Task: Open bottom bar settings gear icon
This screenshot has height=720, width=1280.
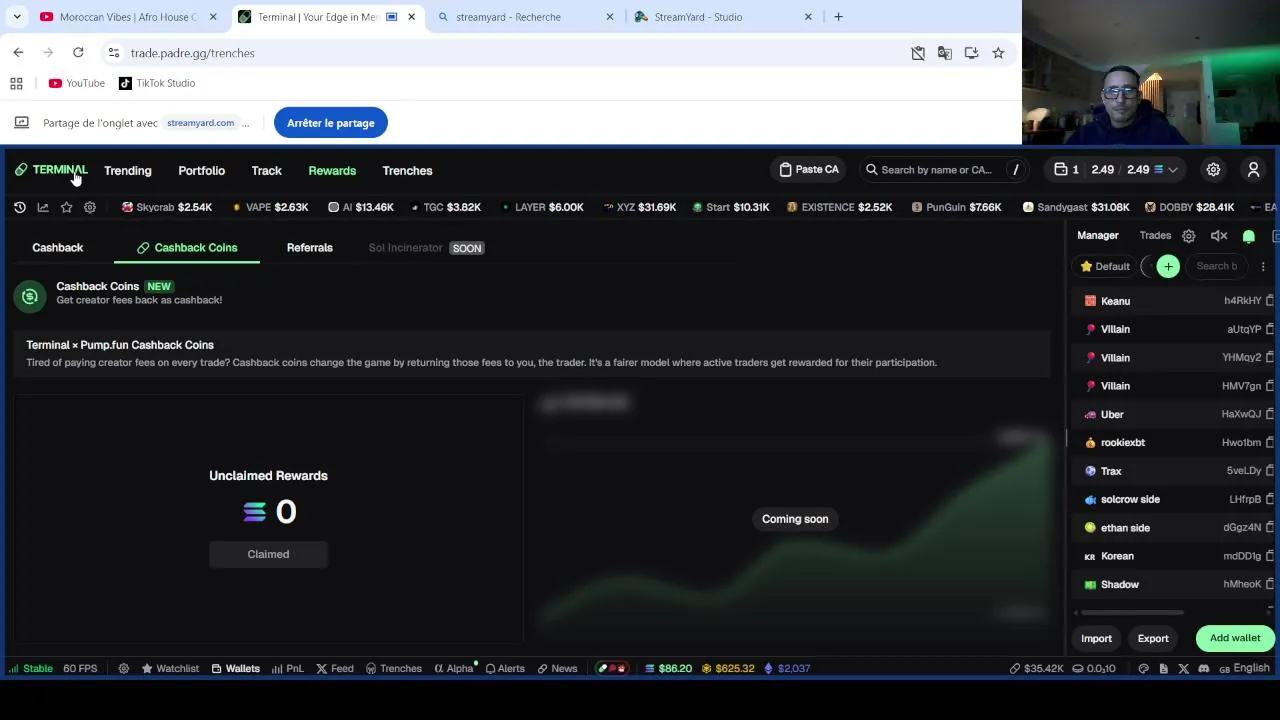Action: (124, 668)
